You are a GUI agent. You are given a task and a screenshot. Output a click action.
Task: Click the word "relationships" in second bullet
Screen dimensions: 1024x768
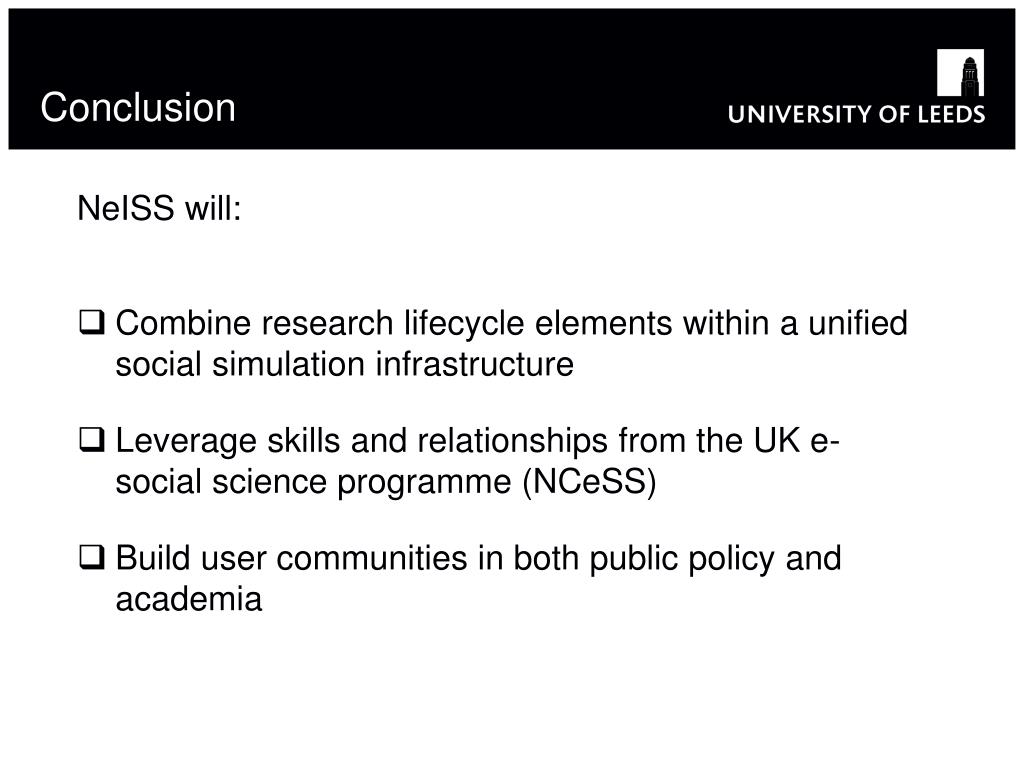[513, 441]
